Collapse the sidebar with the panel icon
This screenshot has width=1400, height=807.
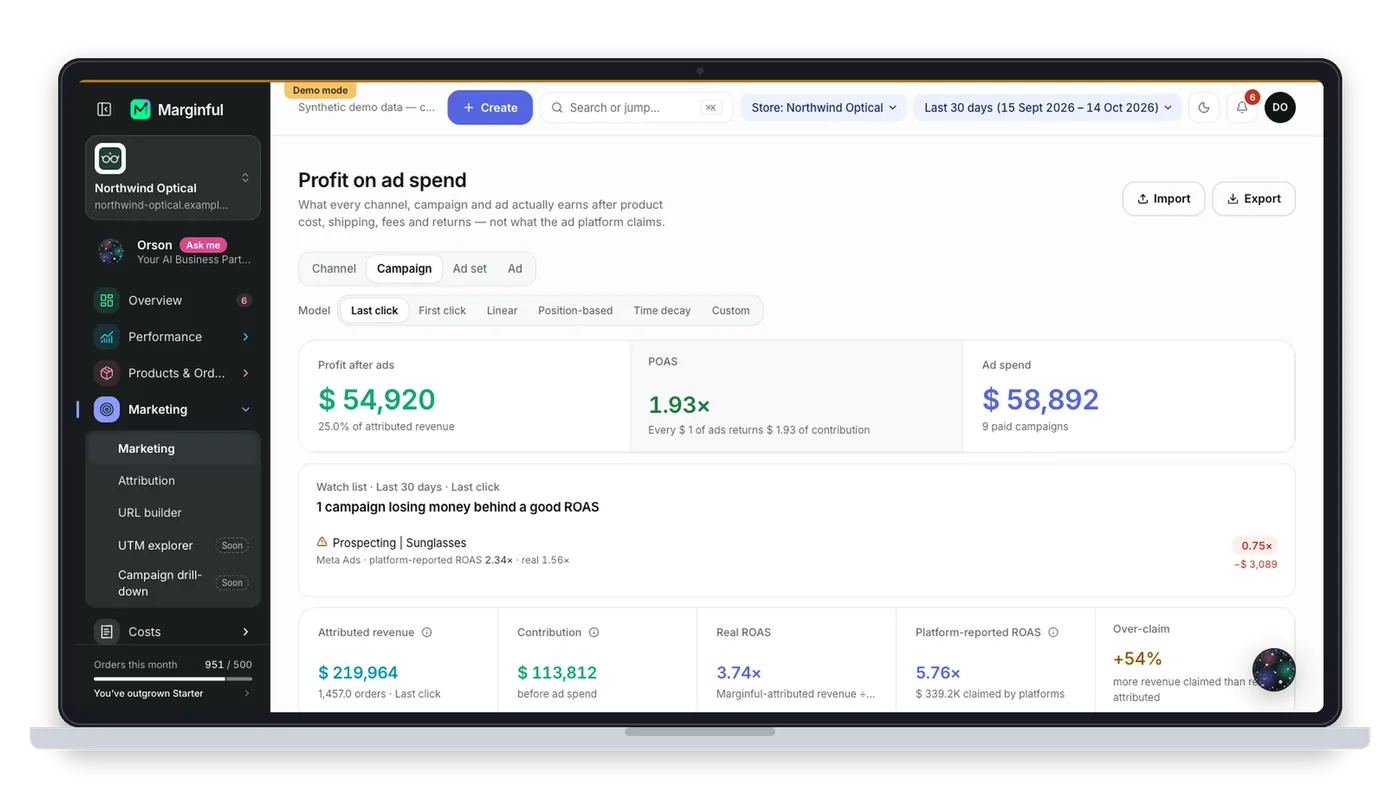click(x=104, y=109)
